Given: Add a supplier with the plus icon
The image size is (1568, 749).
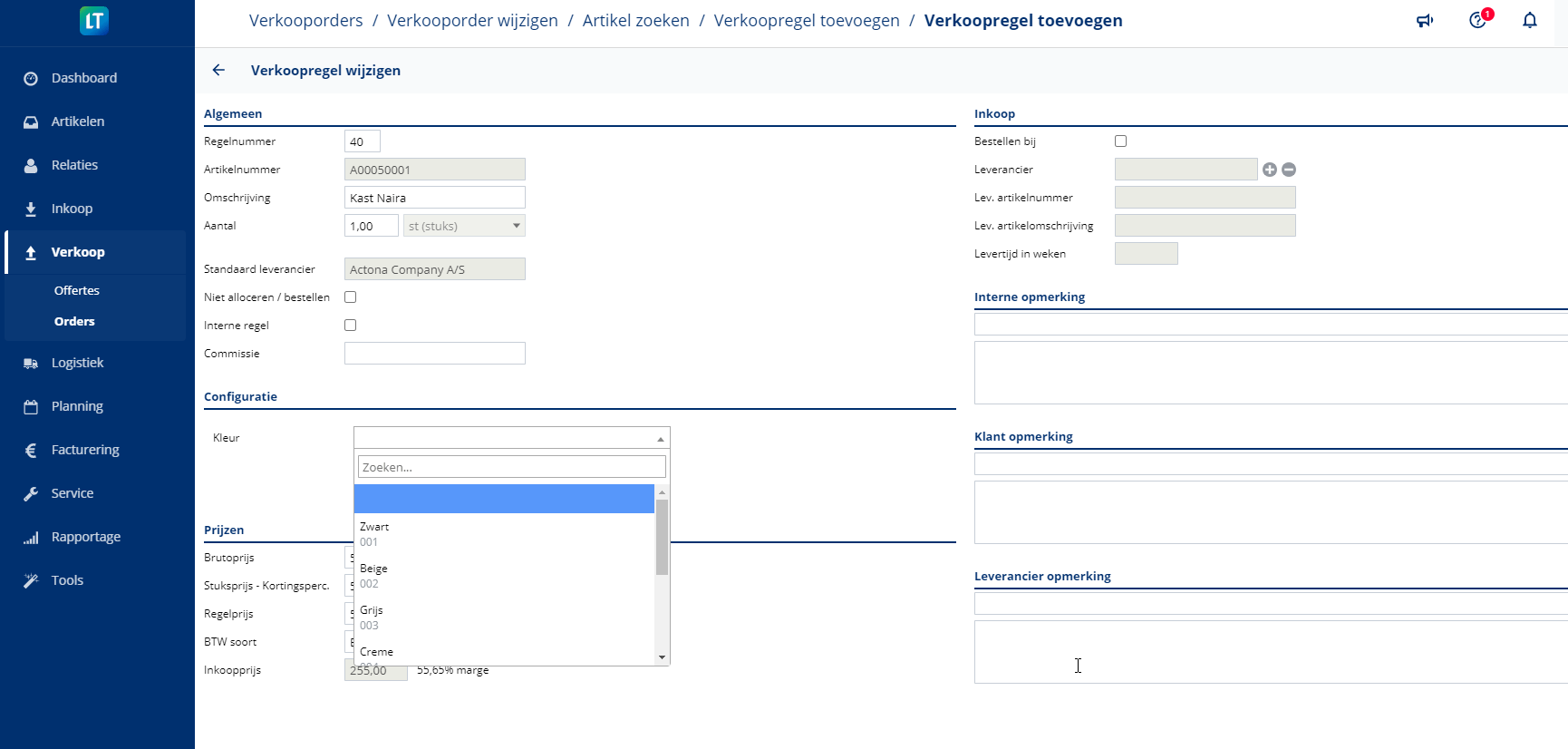Looking at the screenshot, I should 1270,170.
